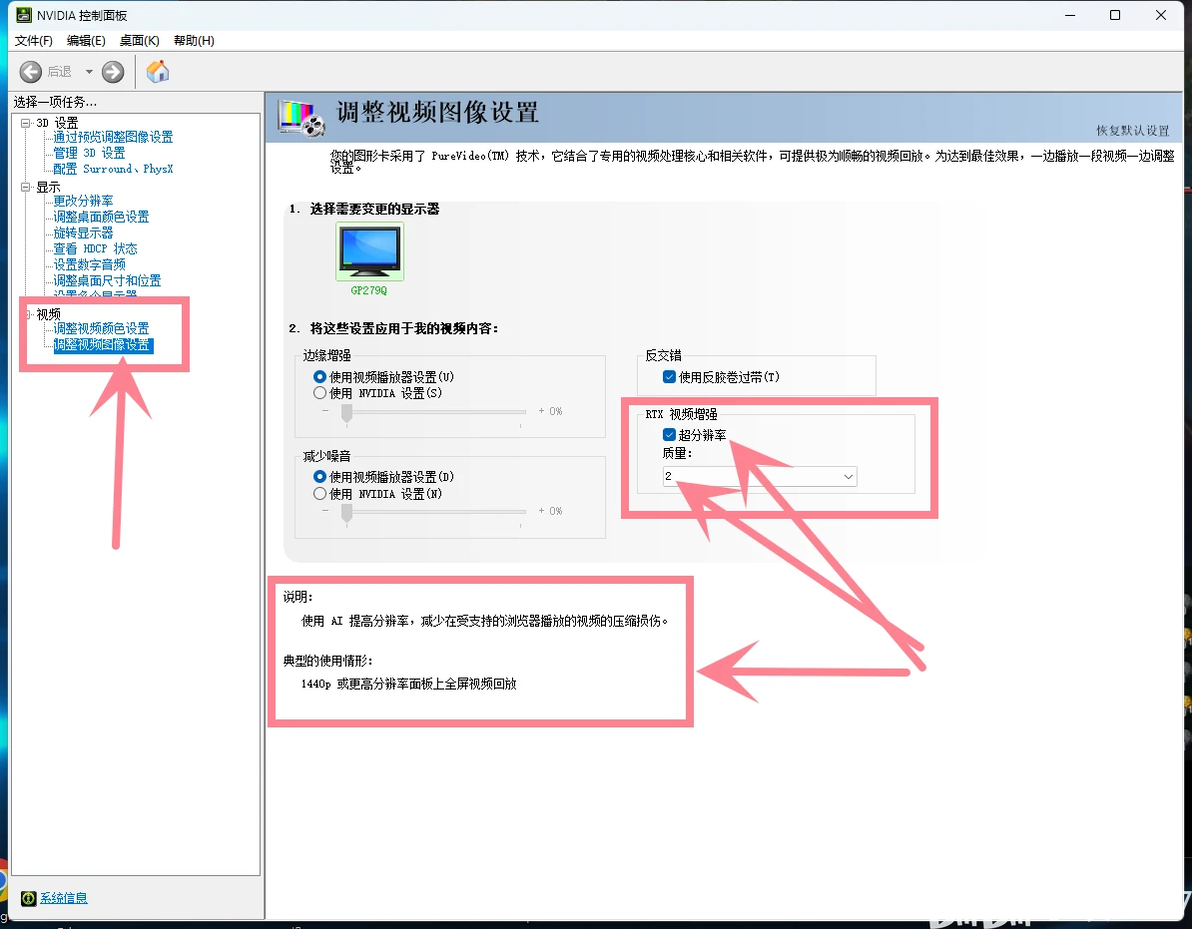Open 配置 Surround、PhysX
Image resolution: width=1192 pixels, height=929 pixels.
(x=113, y=169)
